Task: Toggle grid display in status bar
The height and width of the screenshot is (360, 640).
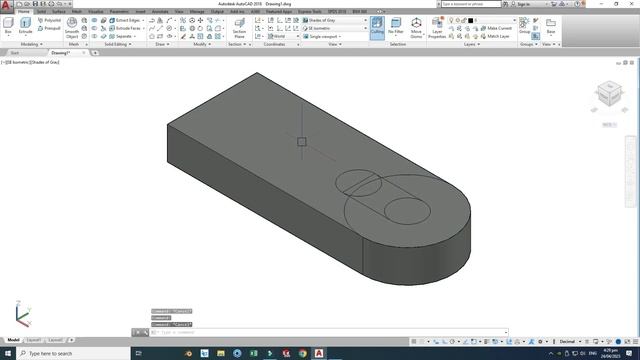Action: [x=413, y=341]
